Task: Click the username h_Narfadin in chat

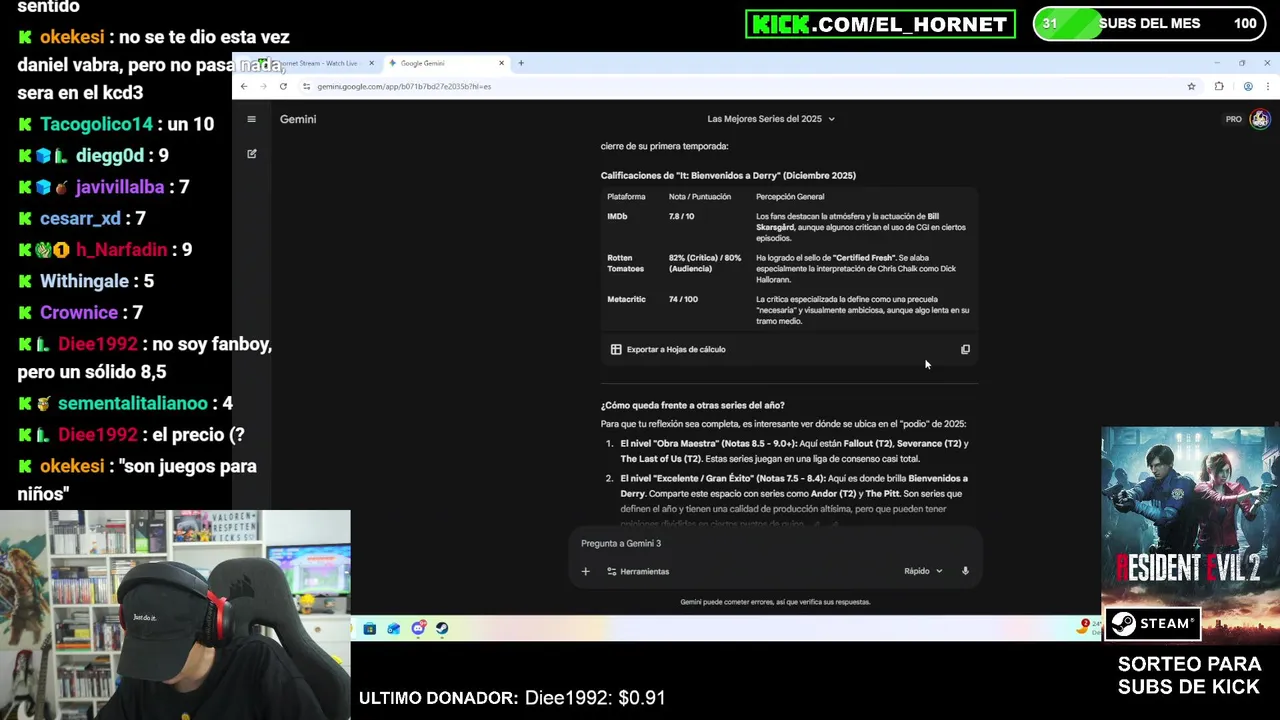Action: coord(123,250)
